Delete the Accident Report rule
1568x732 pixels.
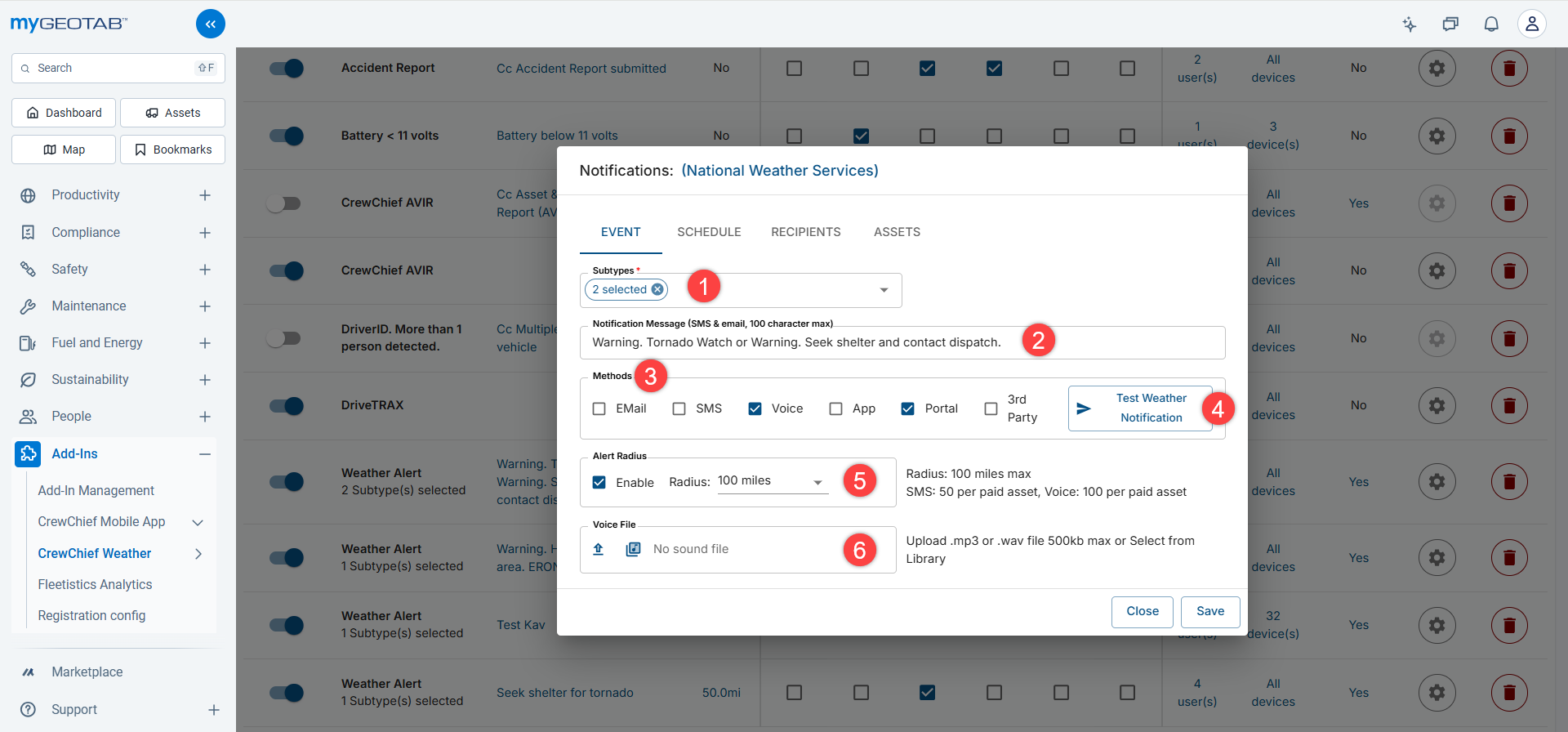[1508, 69]
